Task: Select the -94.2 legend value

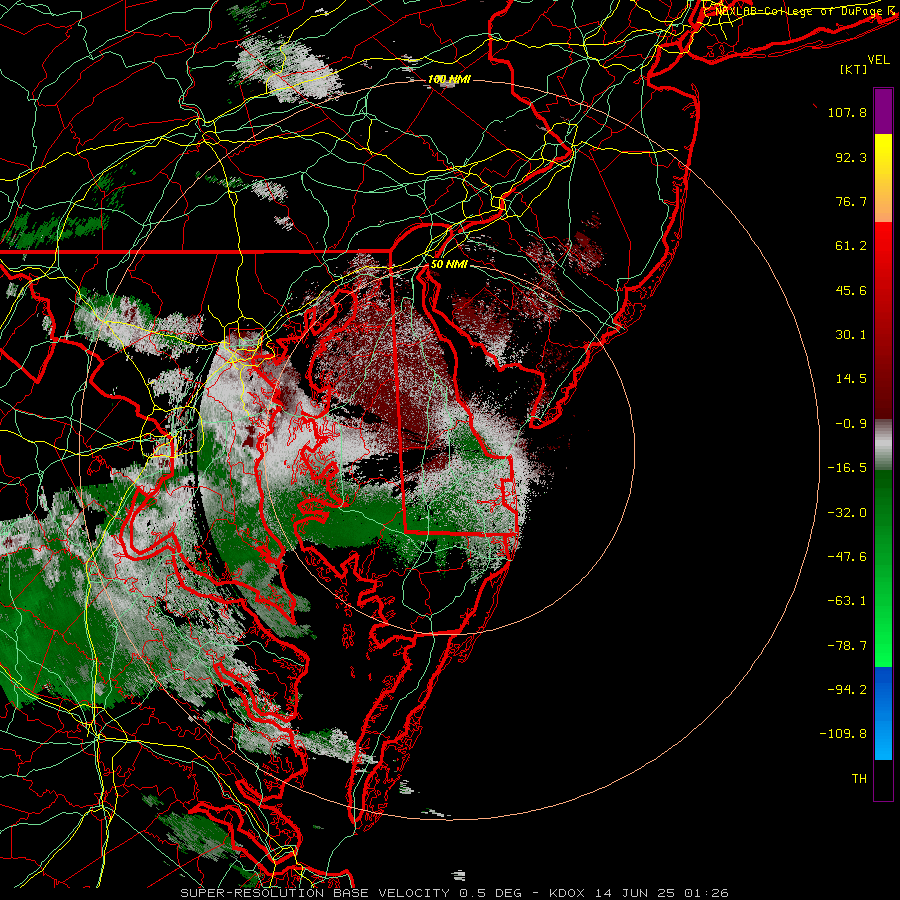Action: click(847, 690)
